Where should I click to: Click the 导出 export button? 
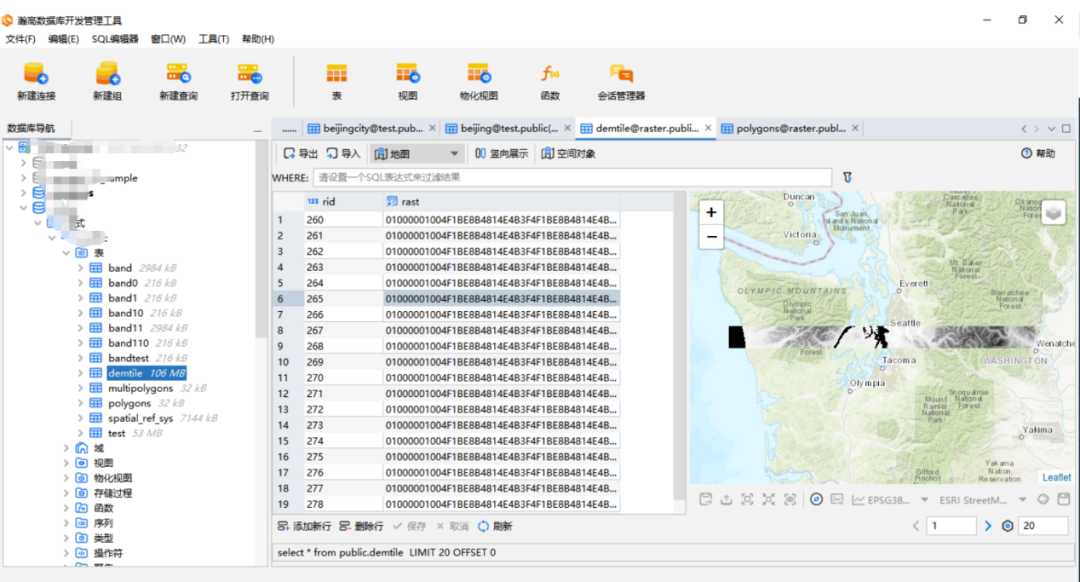[300, 154]
